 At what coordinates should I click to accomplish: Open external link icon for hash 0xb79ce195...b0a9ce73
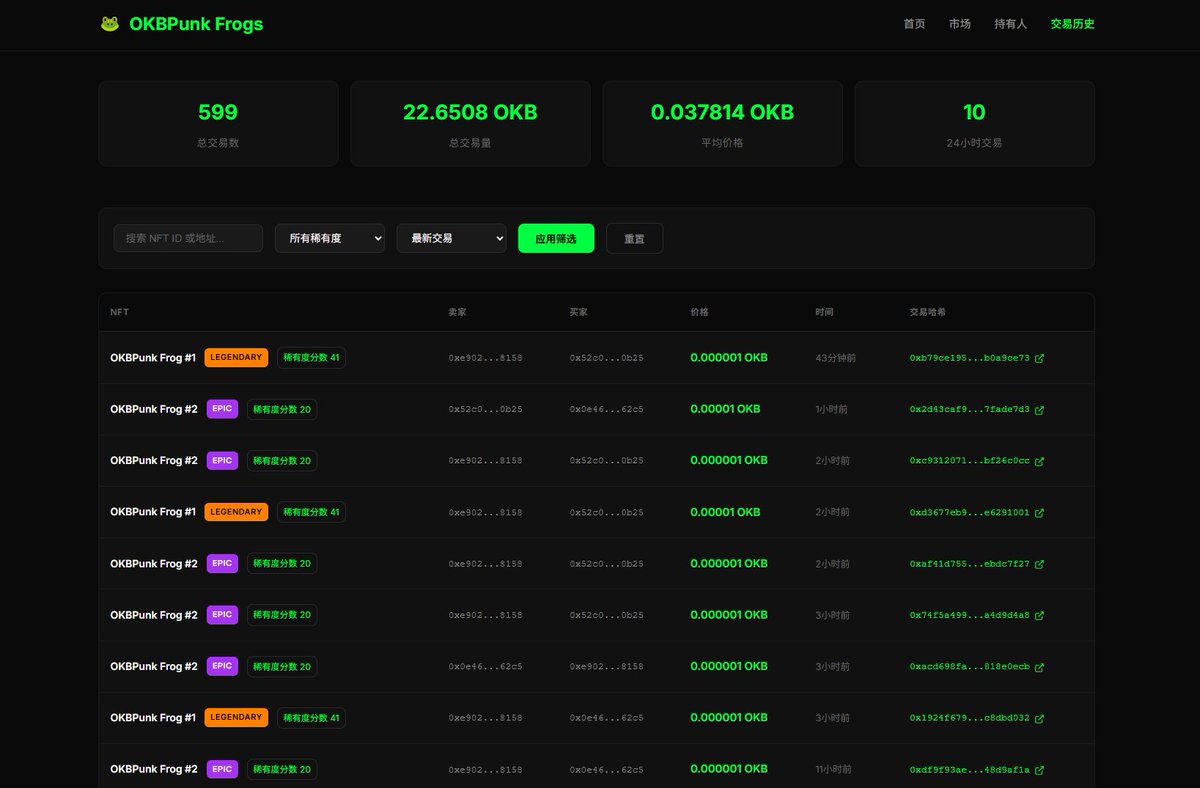pos(1039,358)
